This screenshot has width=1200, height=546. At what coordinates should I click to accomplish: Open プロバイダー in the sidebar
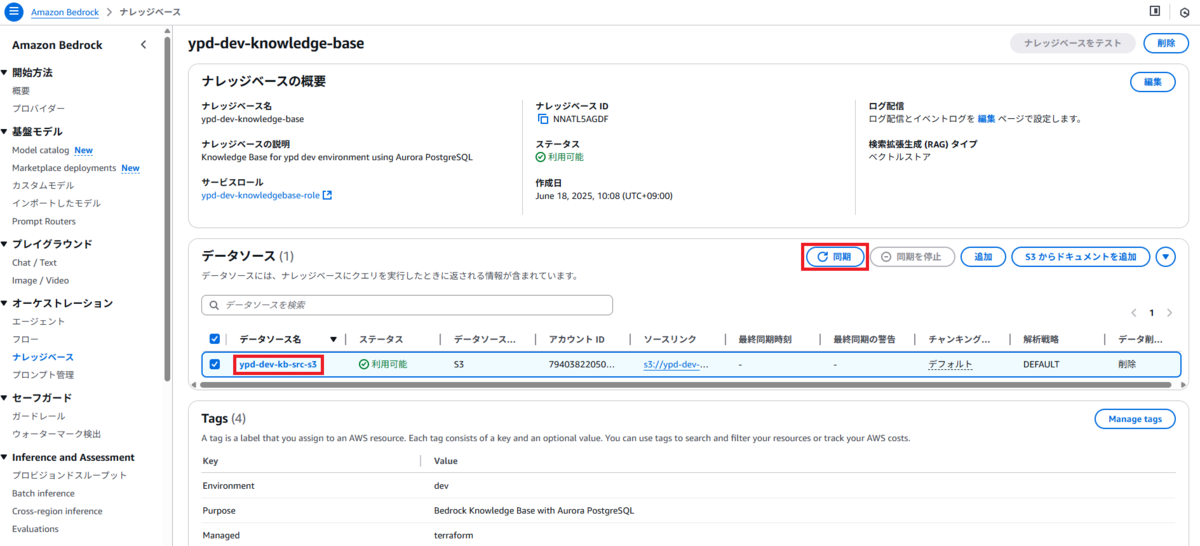39,108
